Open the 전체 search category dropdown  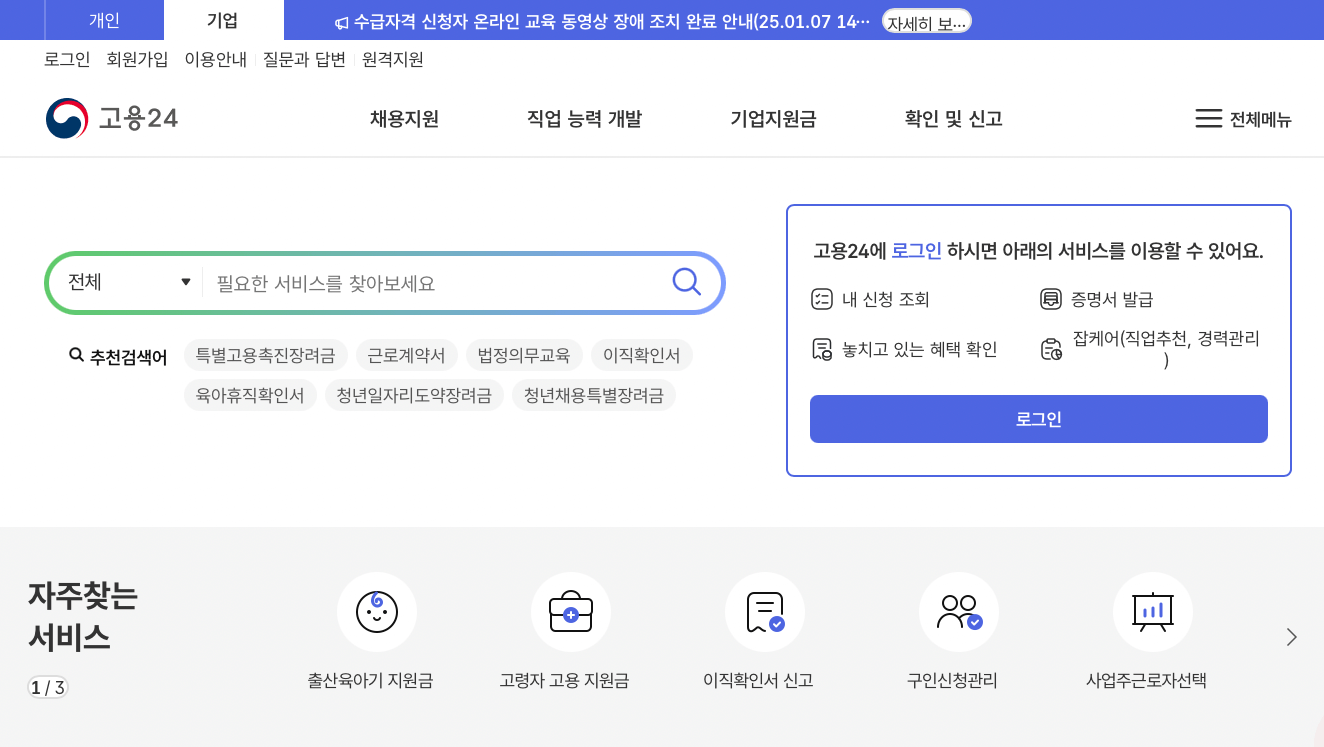(x=125, y=282)
